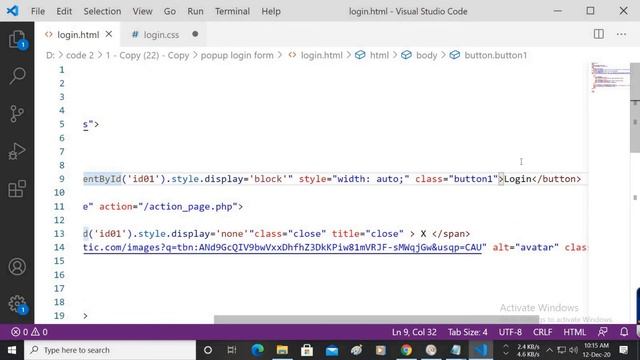Open Task View on the taskbar
Viewport: 640px width, 360px height.
pyautogui.click(x=232, y=350)
